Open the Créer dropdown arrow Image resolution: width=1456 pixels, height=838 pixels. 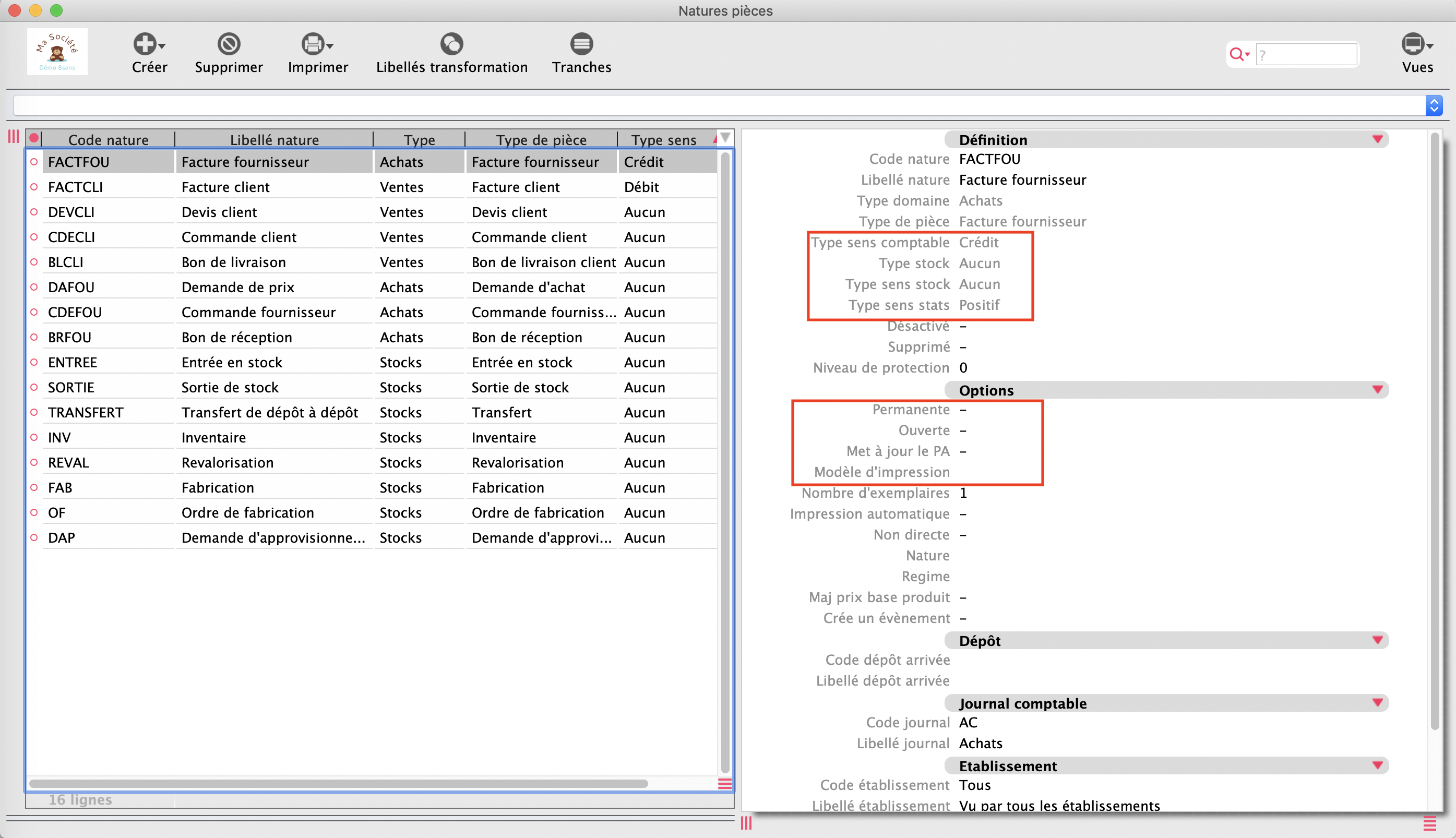(162, 46)
